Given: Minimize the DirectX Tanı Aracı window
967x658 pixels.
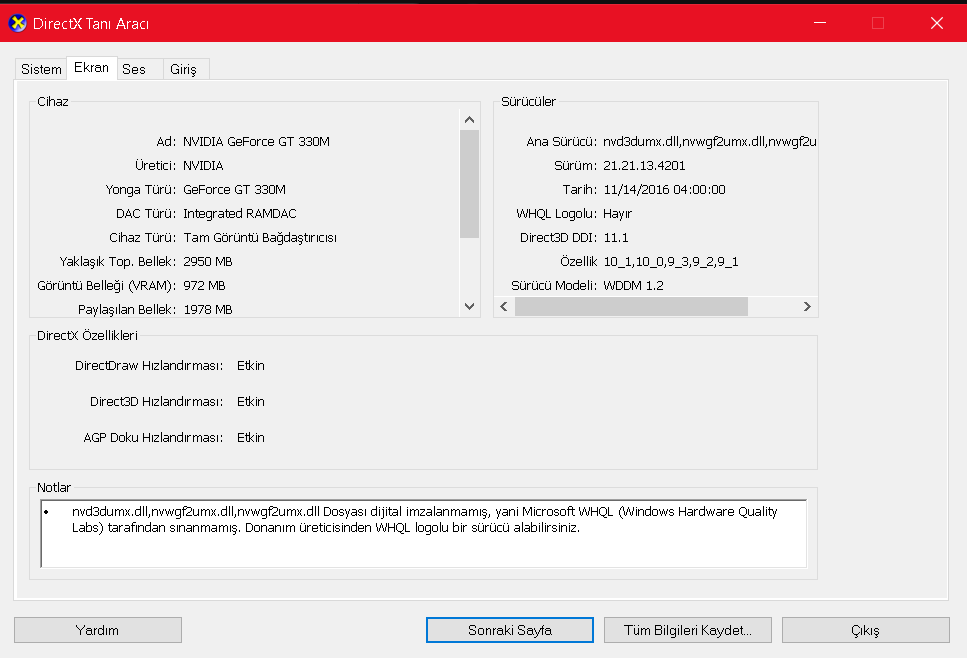Looking at the screenshot, I should click(x=820, y=23).
